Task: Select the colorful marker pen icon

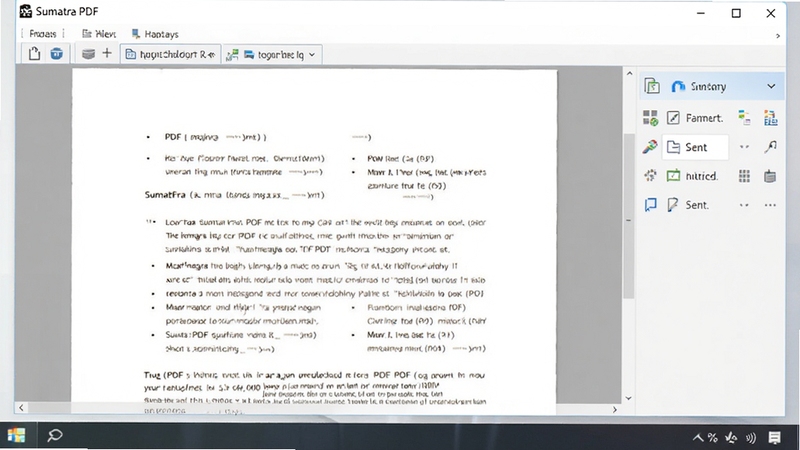Action: [650, 147]
